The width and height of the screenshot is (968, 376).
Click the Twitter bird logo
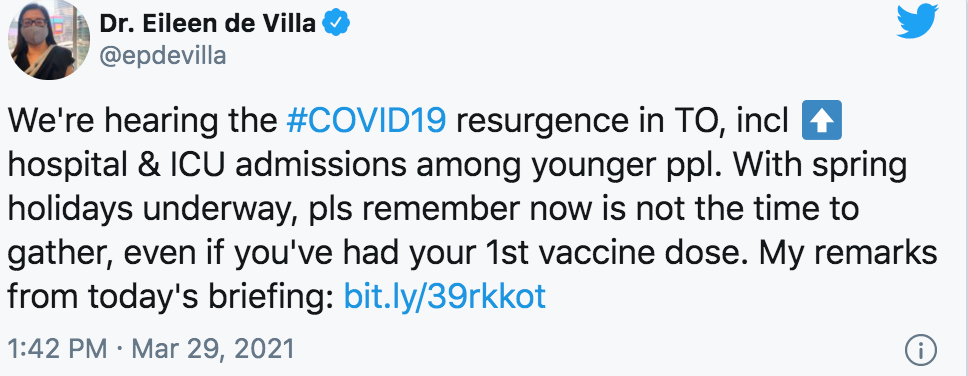pyautogui.click(x=917, y=24)
